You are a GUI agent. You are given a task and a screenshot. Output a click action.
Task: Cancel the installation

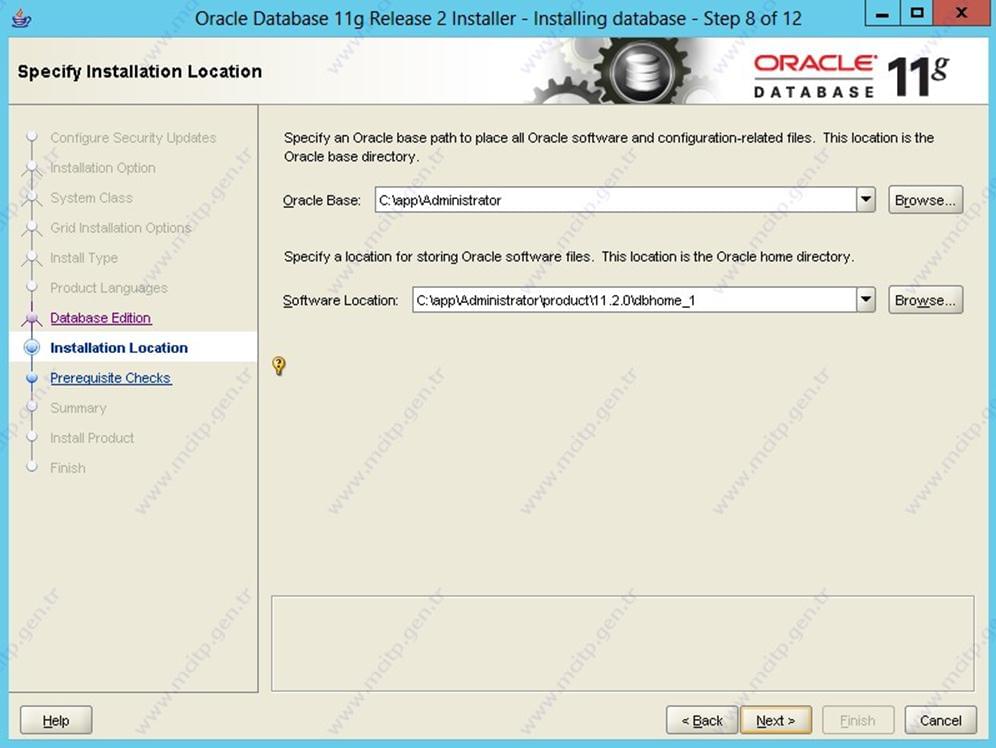click(x=941, y=720)
